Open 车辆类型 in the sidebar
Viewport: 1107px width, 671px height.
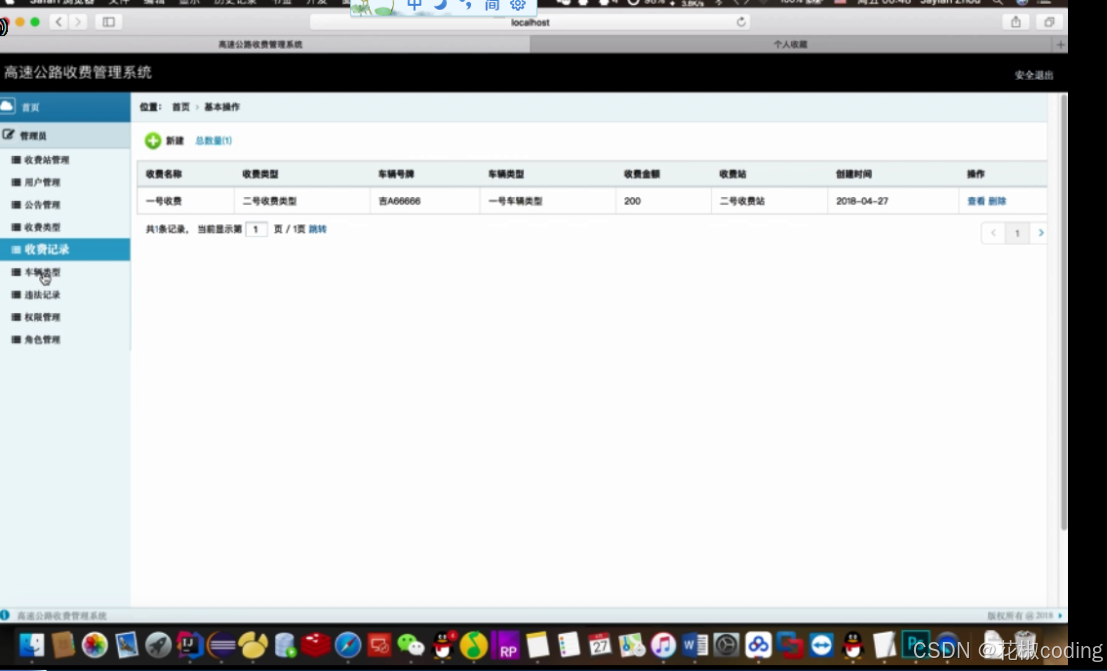coord(42,272)
